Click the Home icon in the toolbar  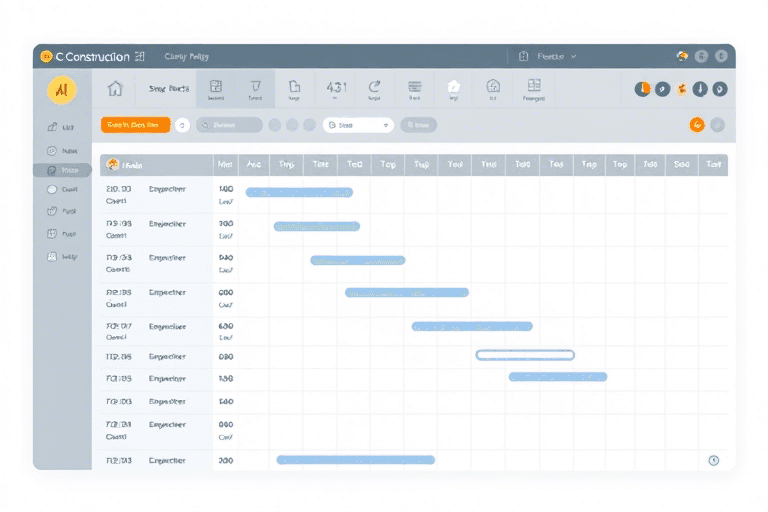(115, 89)
